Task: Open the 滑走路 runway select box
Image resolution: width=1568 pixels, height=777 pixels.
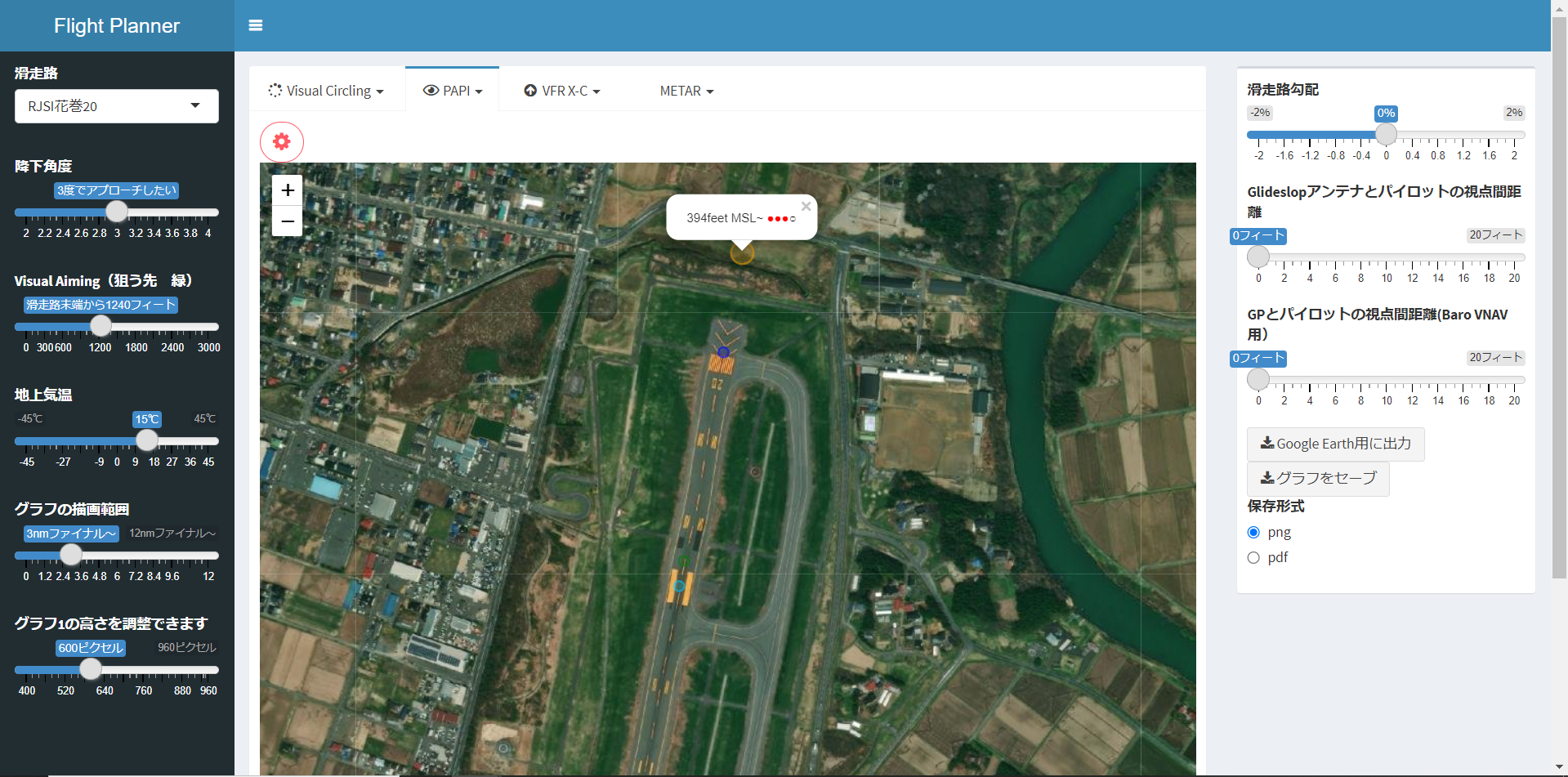Action: click(x=117, y=106)
